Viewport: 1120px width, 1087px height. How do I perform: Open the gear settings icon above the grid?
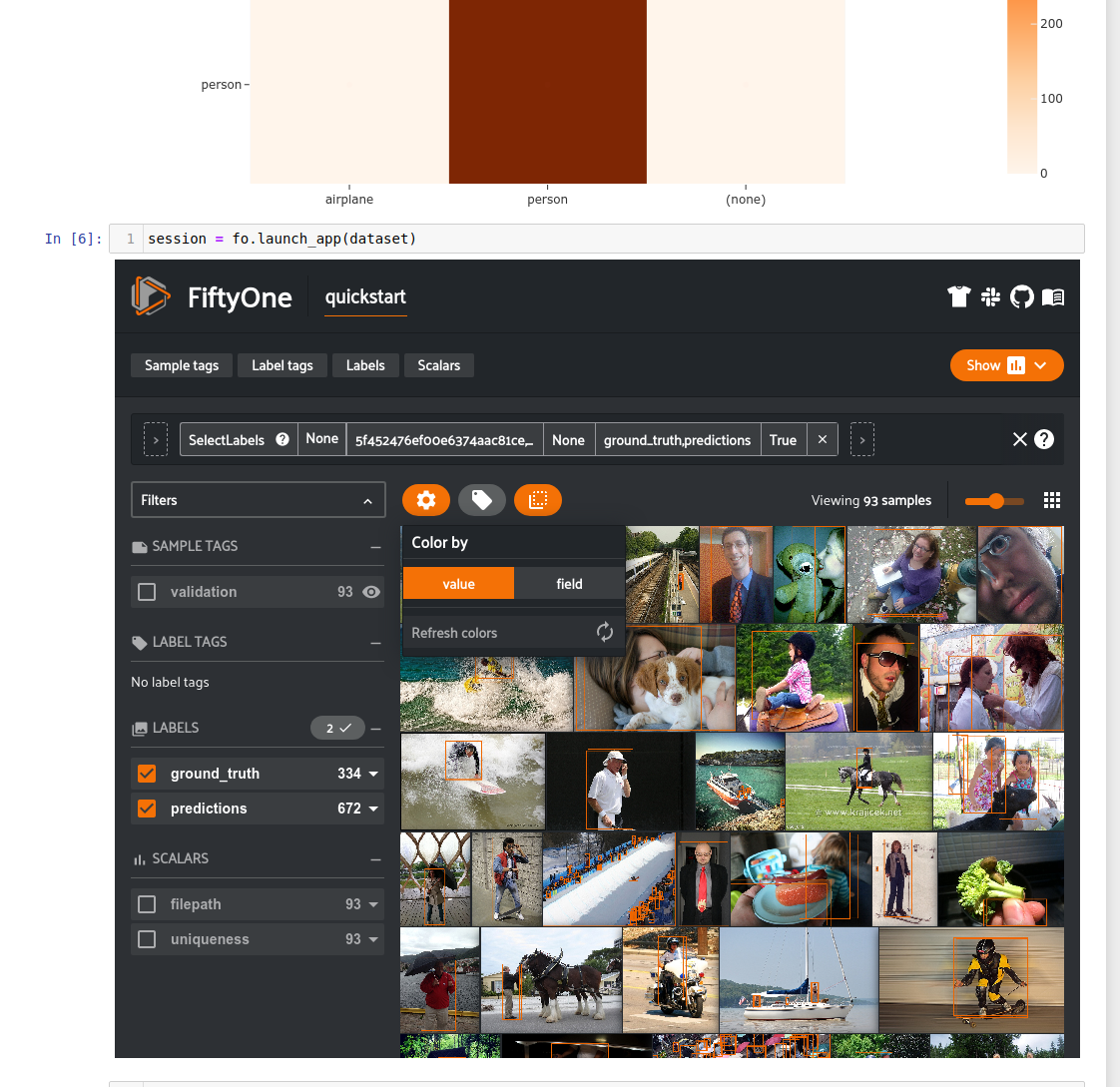[426, 499]
